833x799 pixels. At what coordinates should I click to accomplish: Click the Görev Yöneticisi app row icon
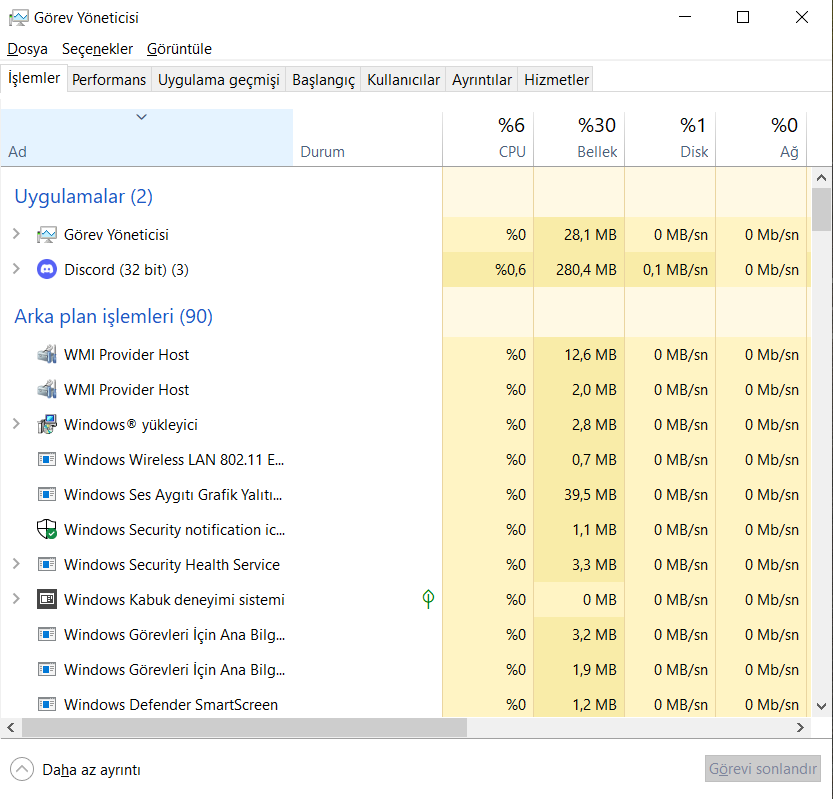pos(47,235)
